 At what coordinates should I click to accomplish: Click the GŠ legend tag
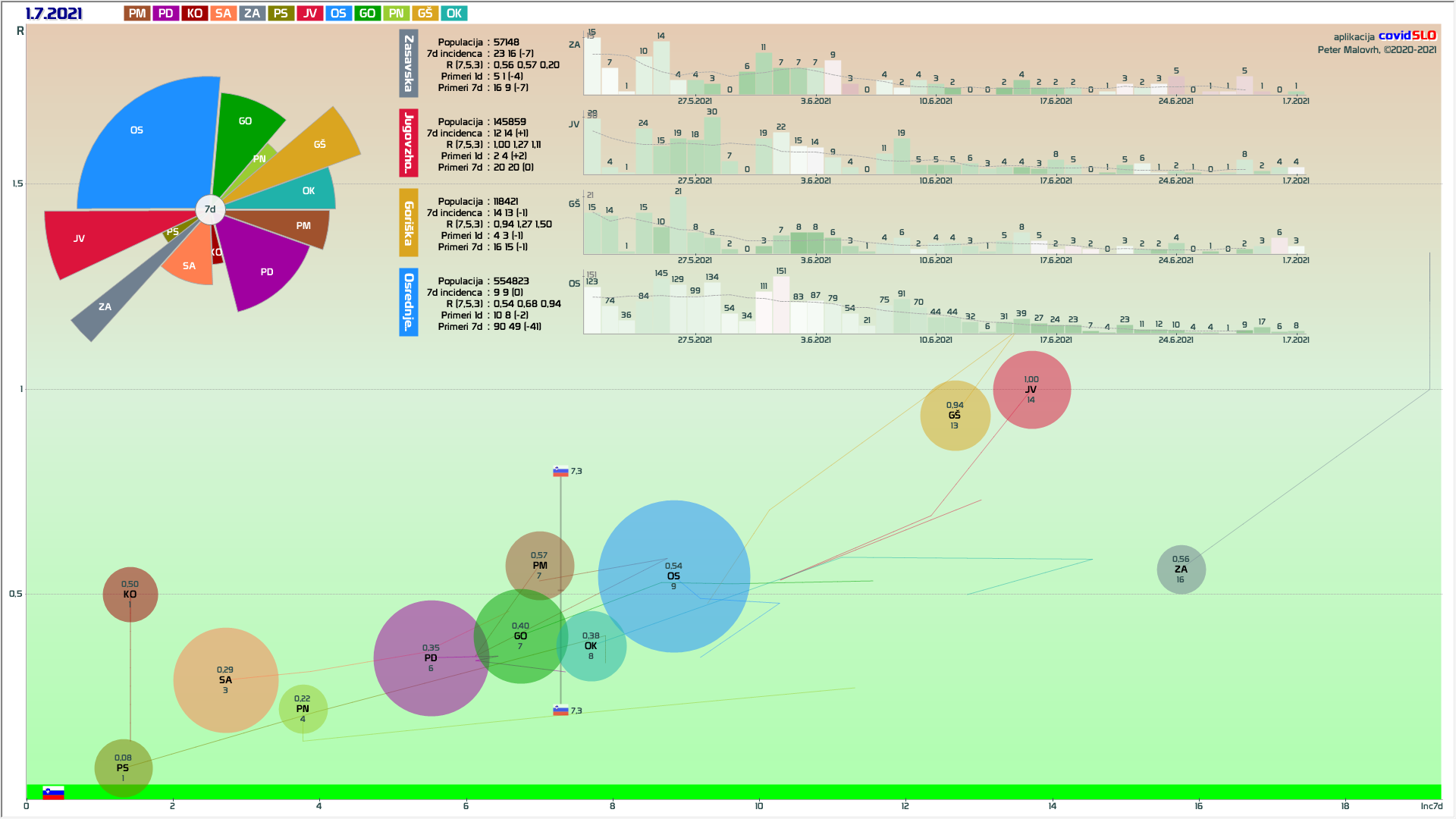coord(425,14)
